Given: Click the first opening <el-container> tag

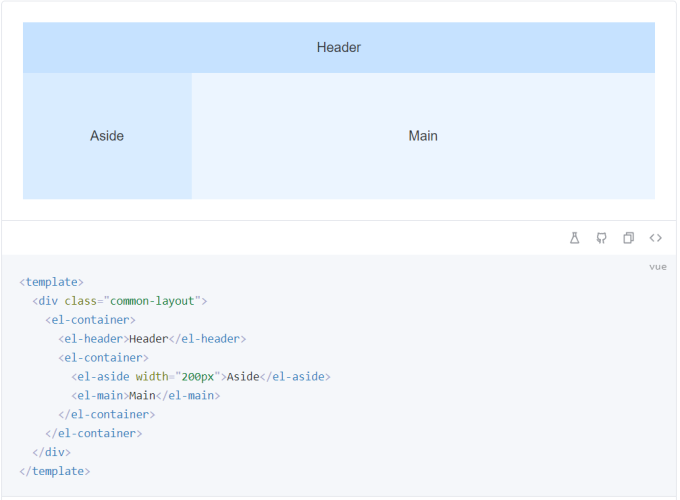Looking at the screenshot, I should [90, 320].
